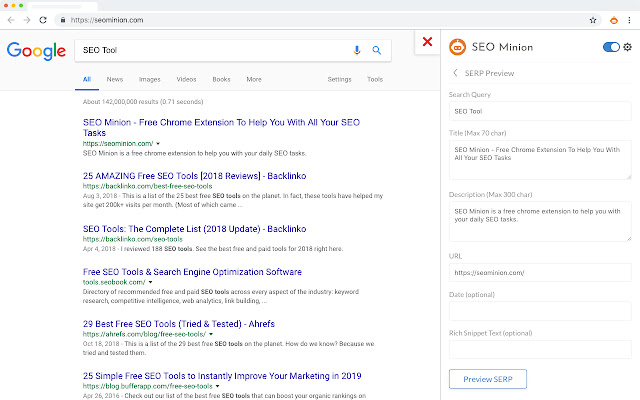Go back using the SERP Preview chevron
Screen dimensions: 640x400
pyautogui.click(x=456, y=73)
